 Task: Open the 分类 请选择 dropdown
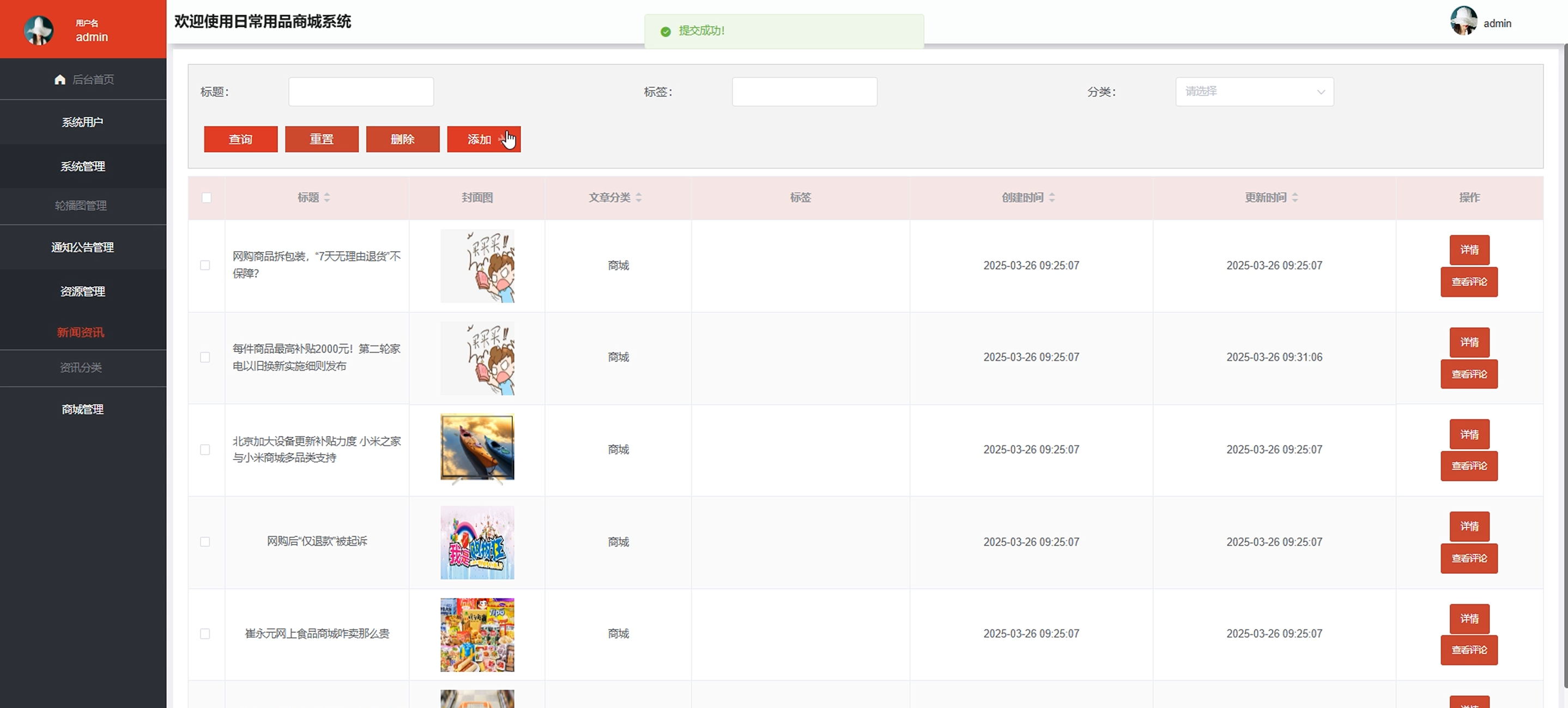tap(1254, 92)
